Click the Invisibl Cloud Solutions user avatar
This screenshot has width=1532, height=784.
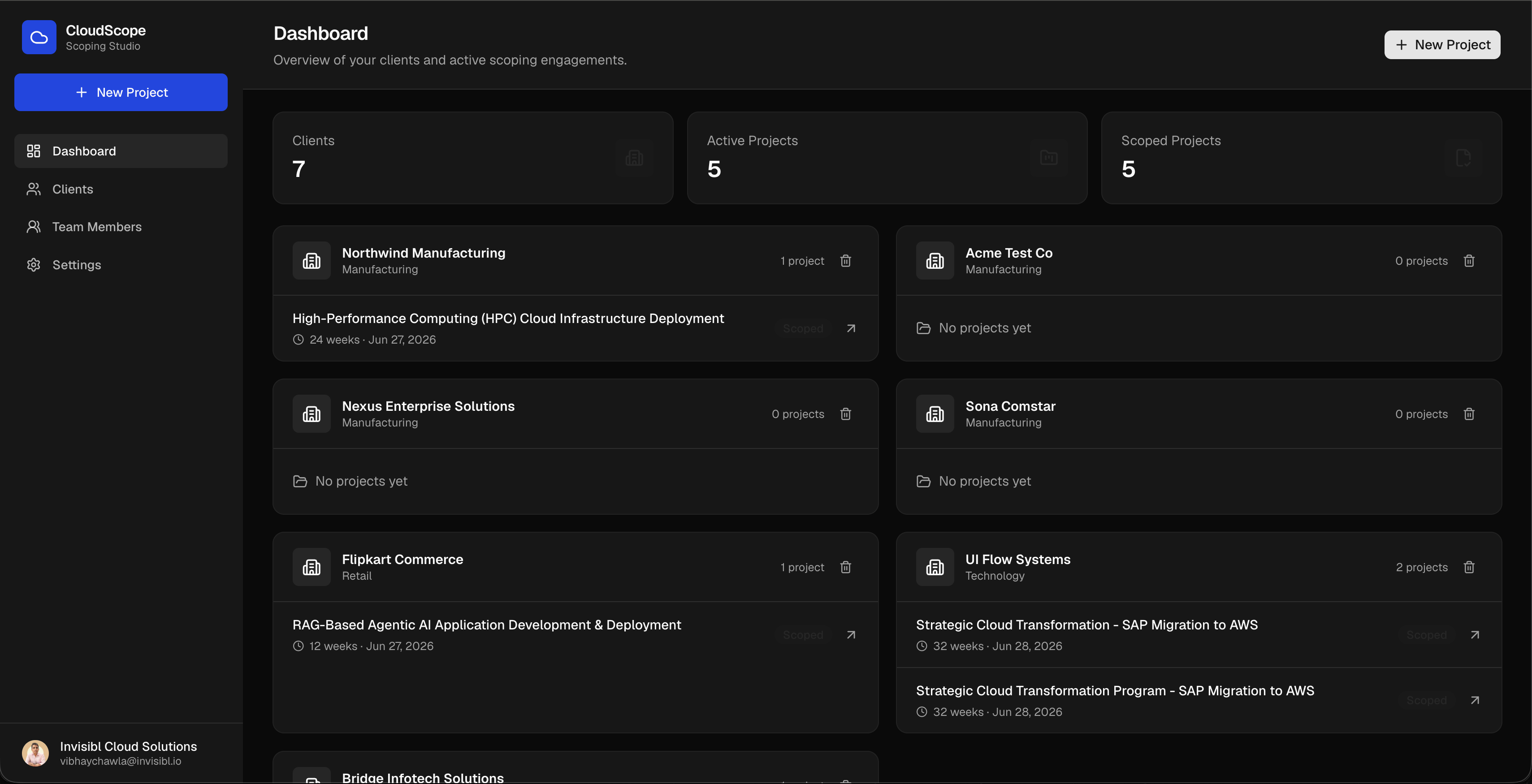tap(35, 754)
